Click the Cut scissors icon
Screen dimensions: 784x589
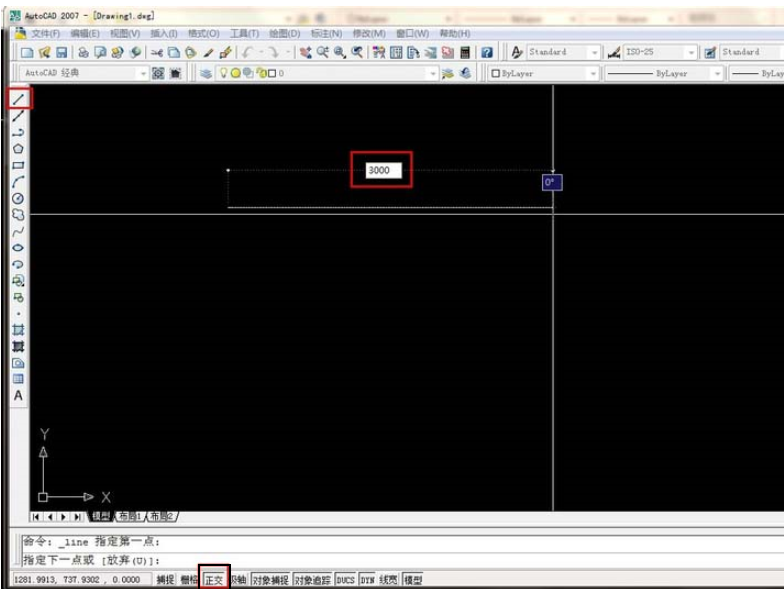(157, 52)
